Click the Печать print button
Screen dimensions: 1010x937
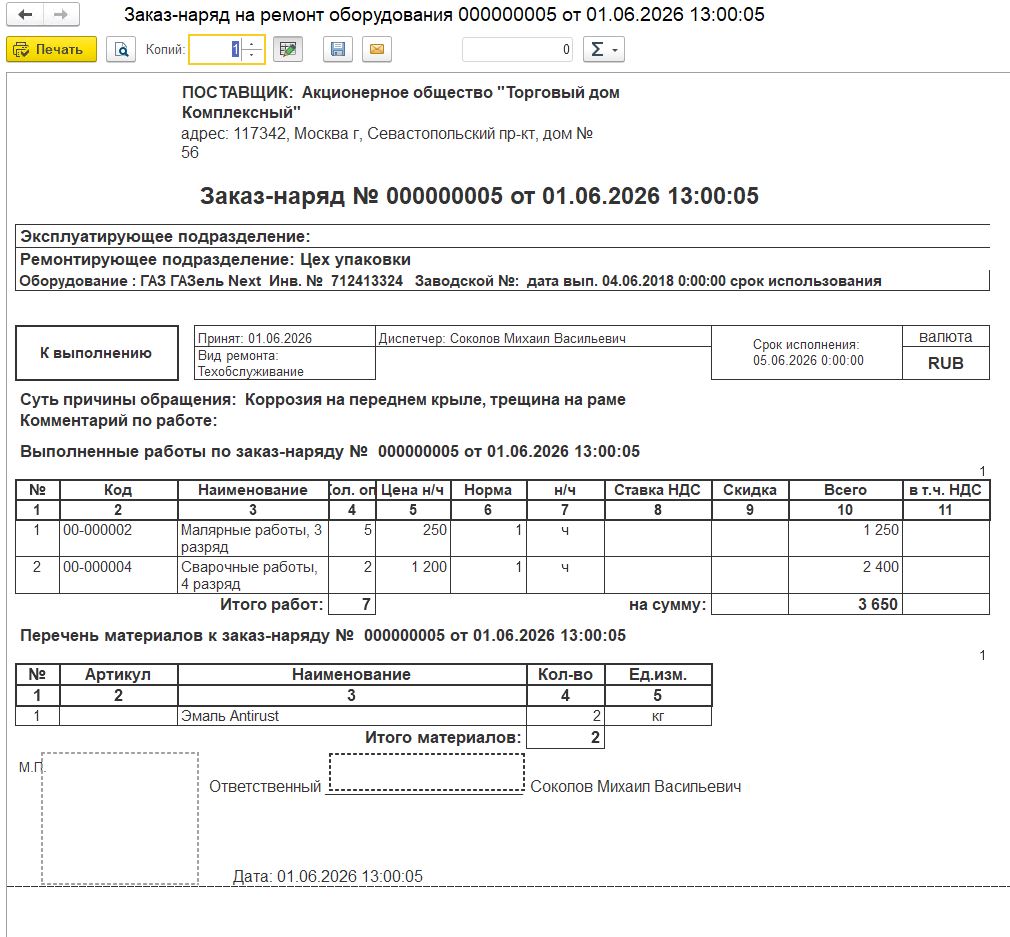tap(52, 50)
